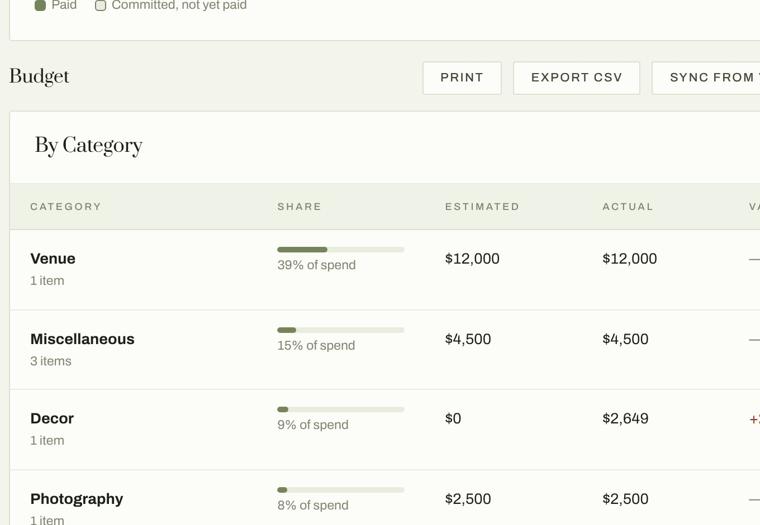
Task: Click the Committed, not yet paid swatch
Action: 100,5
